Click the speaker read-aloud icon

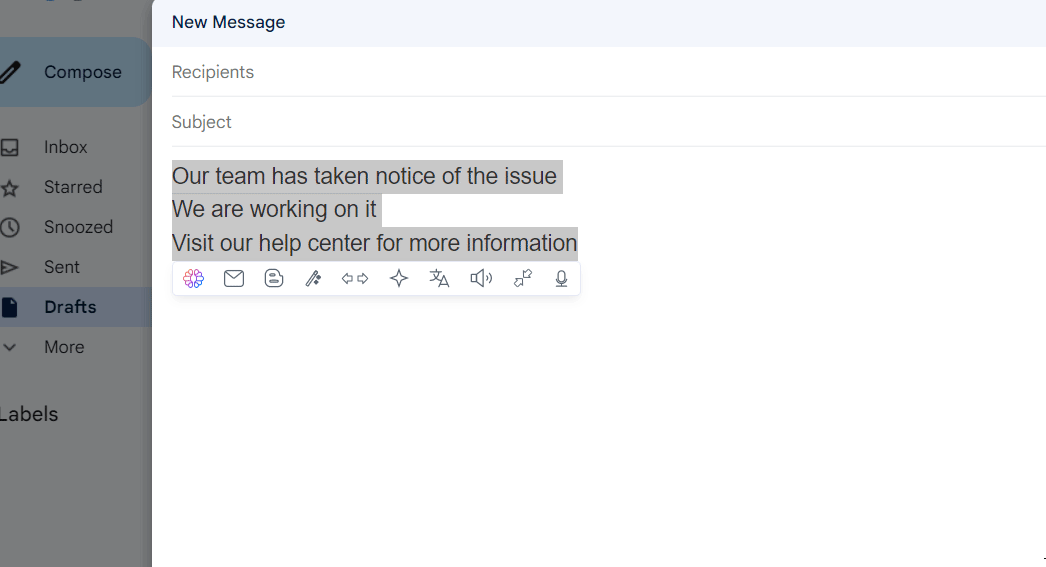tap(481, 279)
